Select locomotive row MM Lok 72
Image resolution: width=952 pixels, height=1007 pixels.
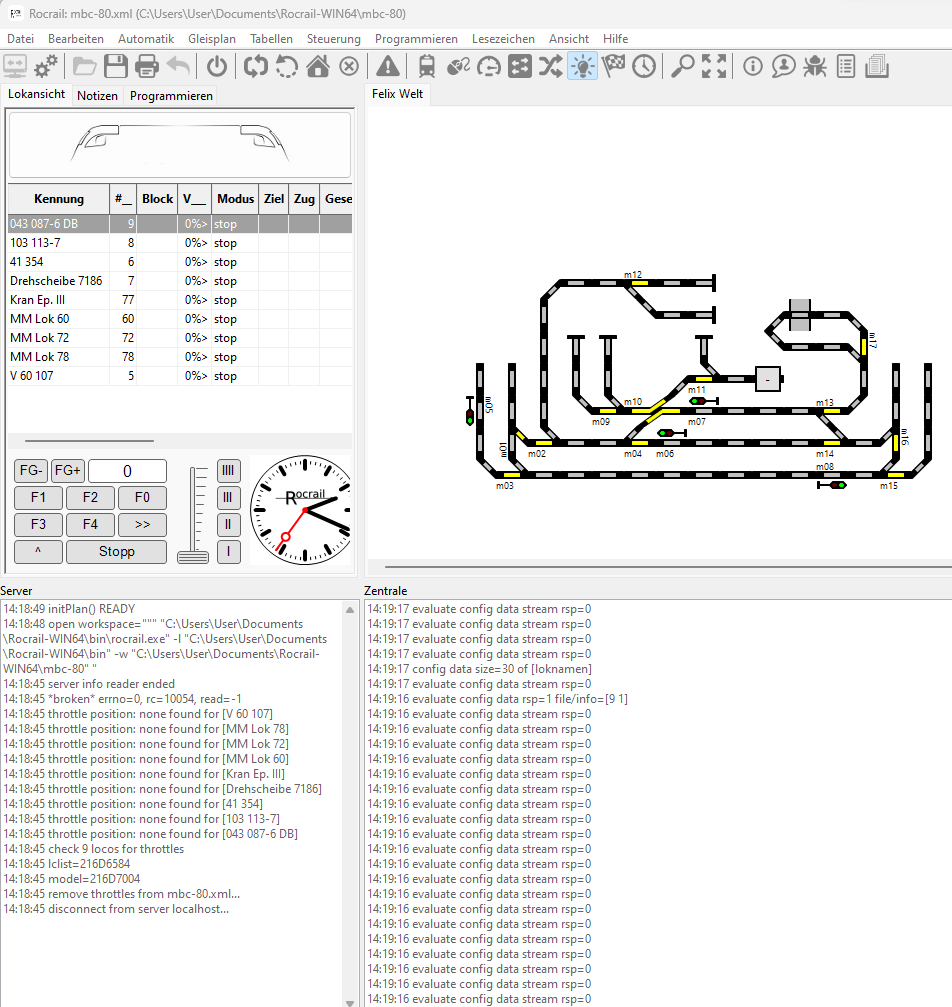pos(180,338)
